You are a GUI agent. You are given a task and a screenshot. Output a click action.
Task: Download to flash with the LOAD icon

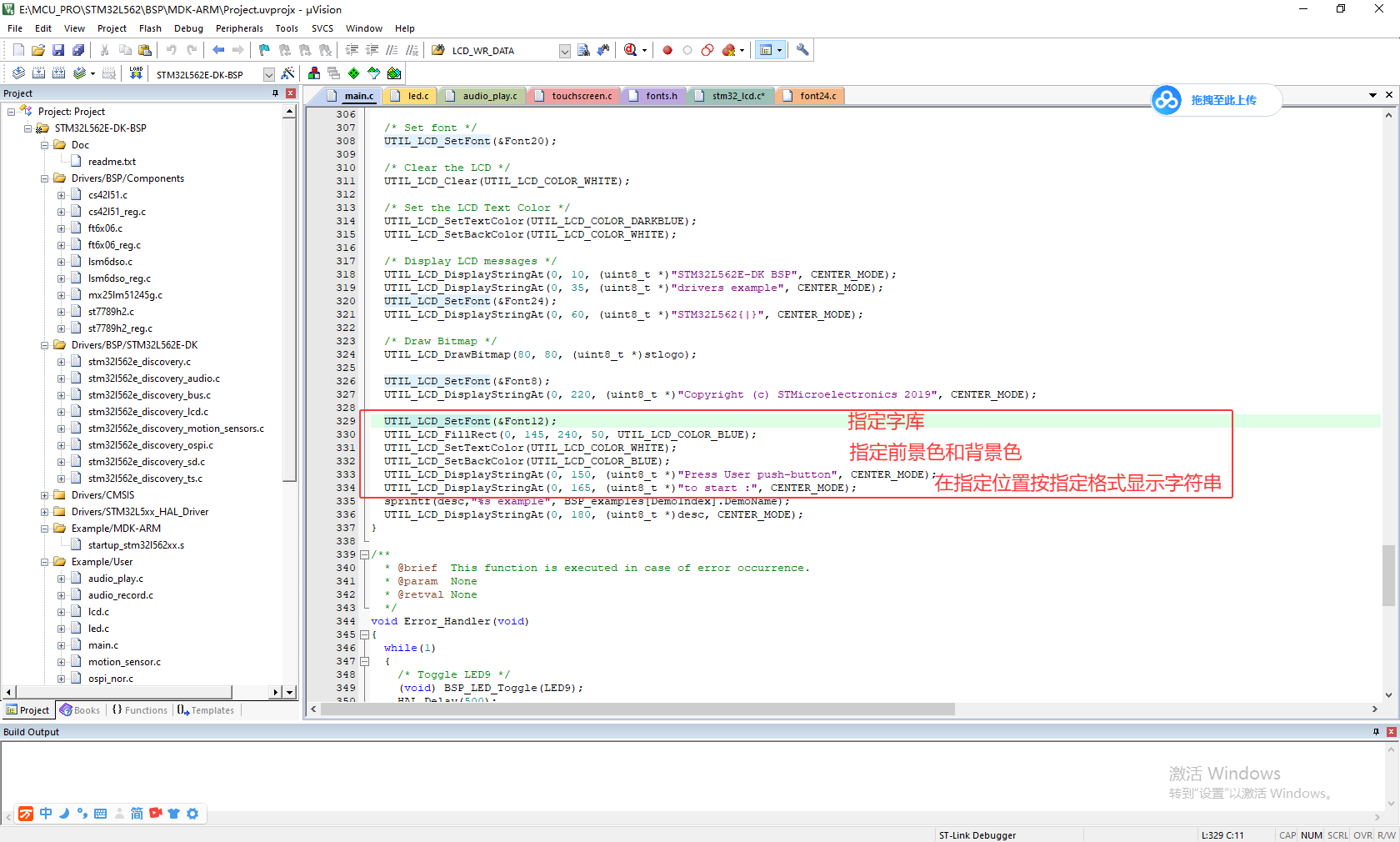click(x=136, y=73)
